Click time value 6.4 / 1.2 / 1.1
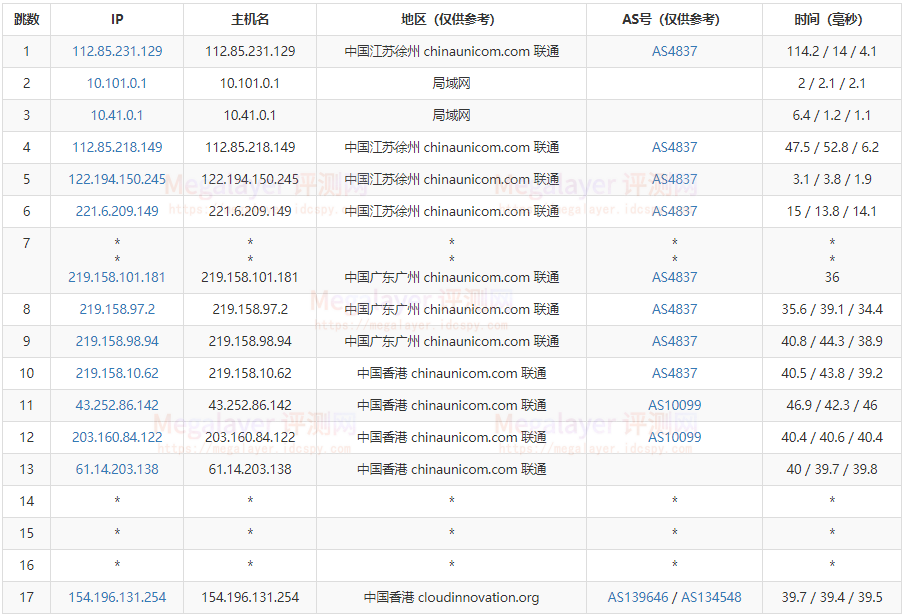The image size is (904, 616). pos(832,115)
